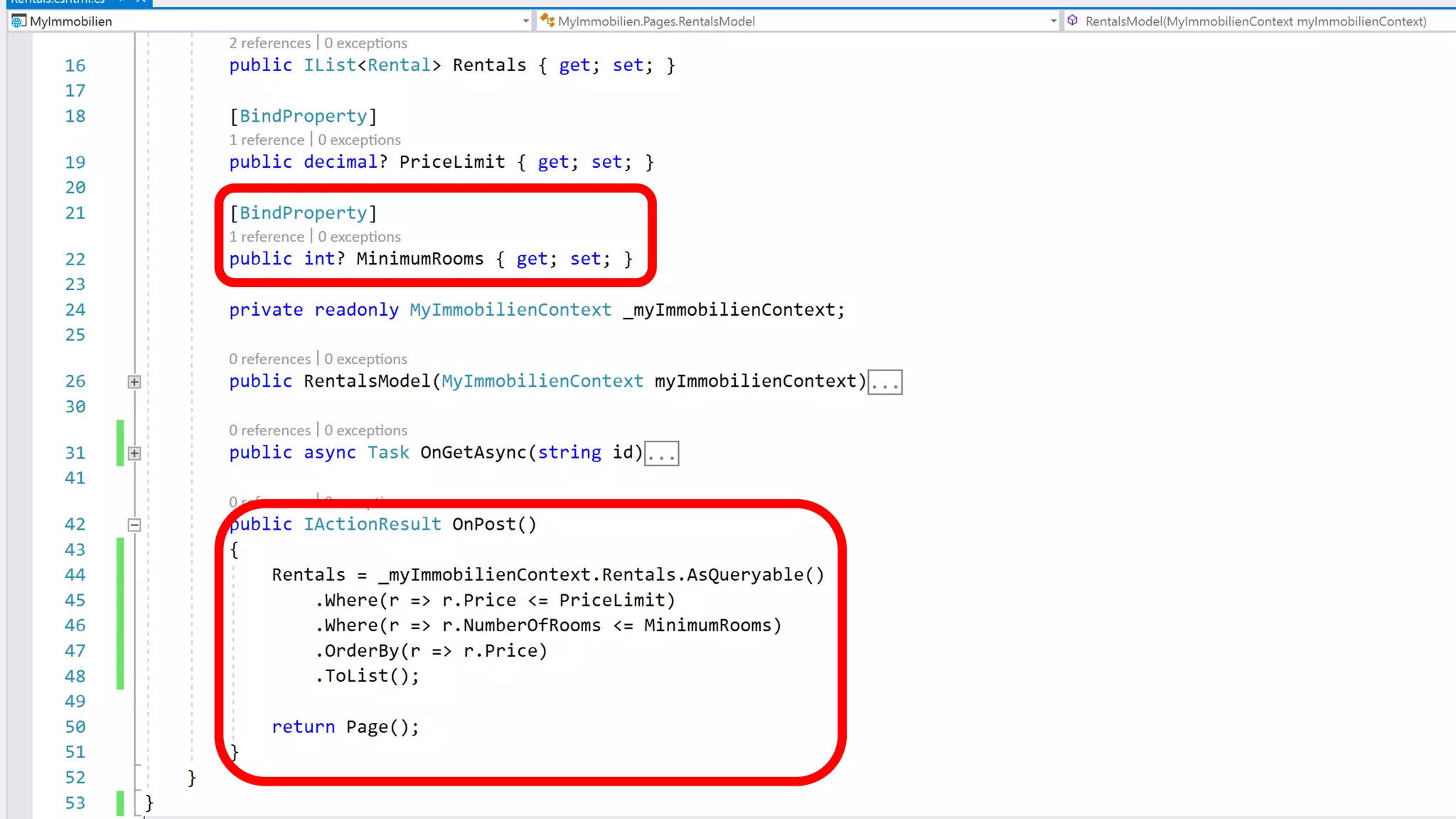Viewport: 1456px width, 819px height.
Task: Click the purple member cube icon
Action: coord(1072,21)
